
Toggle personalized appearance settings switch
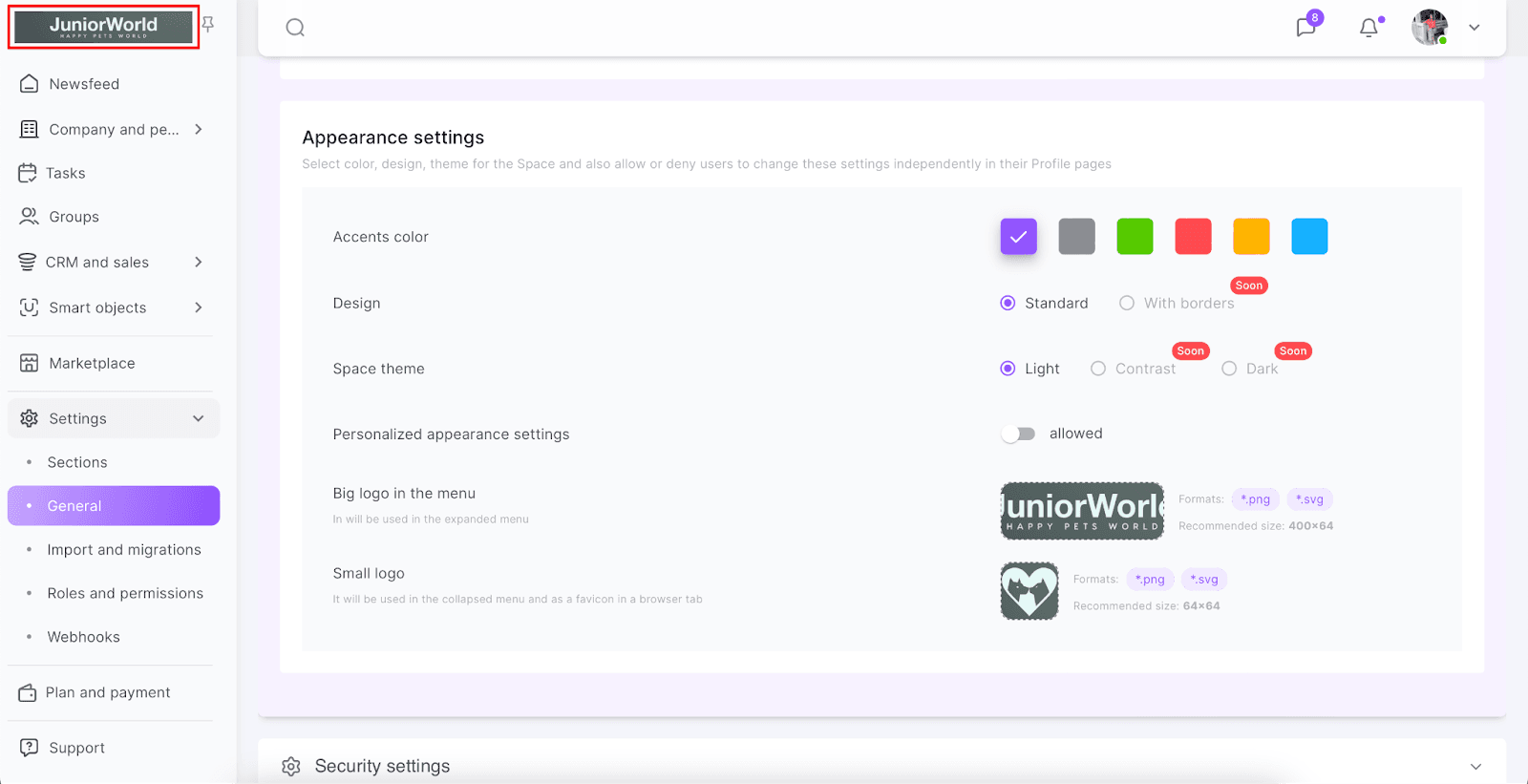(x=1018, y=434)
